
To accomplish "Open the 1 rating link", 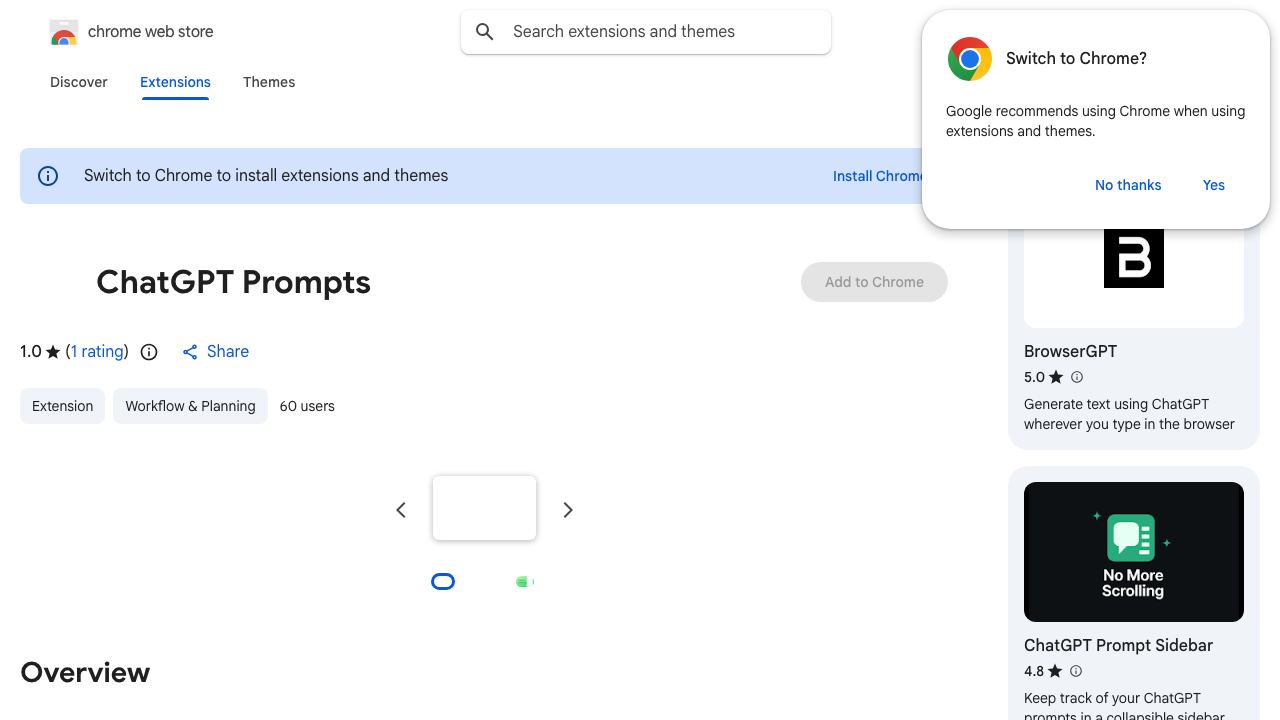I will [97, 352].
